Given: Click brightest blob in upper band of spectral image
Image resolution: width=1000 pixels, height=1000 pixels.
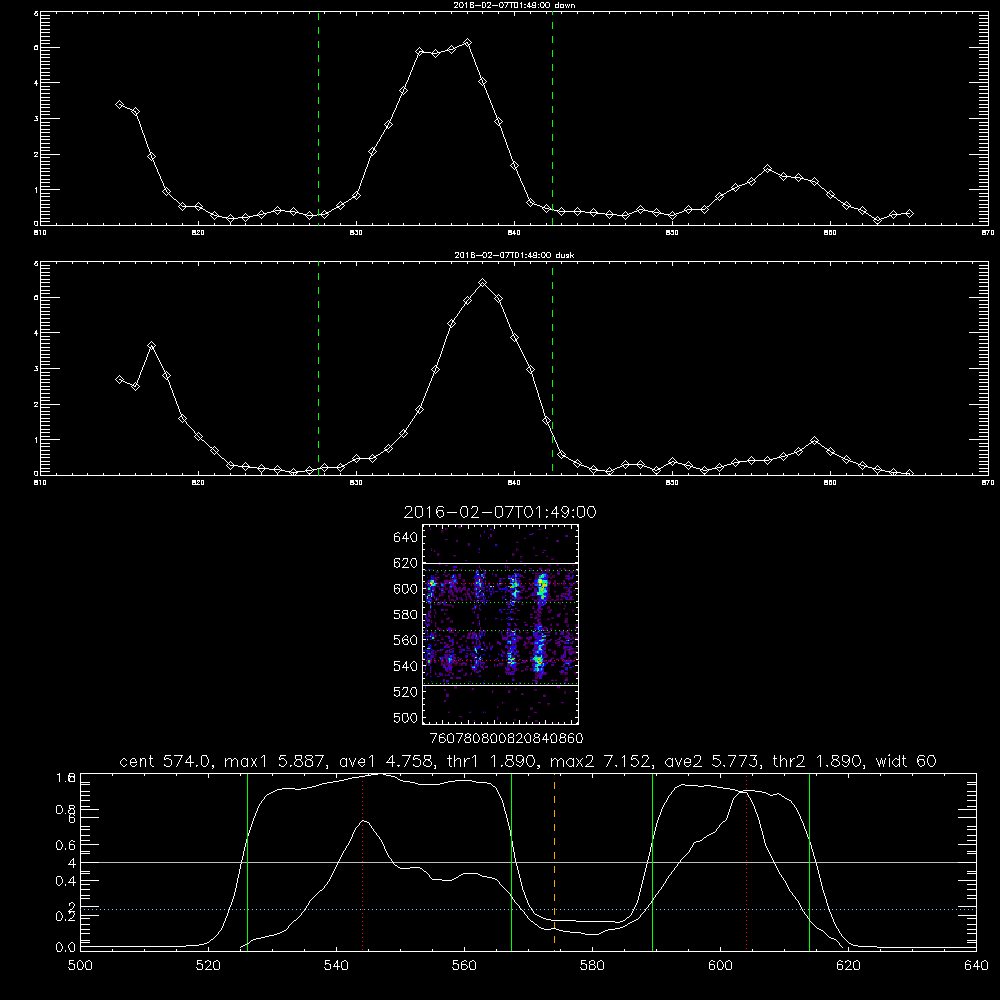Looking at the screenshot, I should point(542,587).
